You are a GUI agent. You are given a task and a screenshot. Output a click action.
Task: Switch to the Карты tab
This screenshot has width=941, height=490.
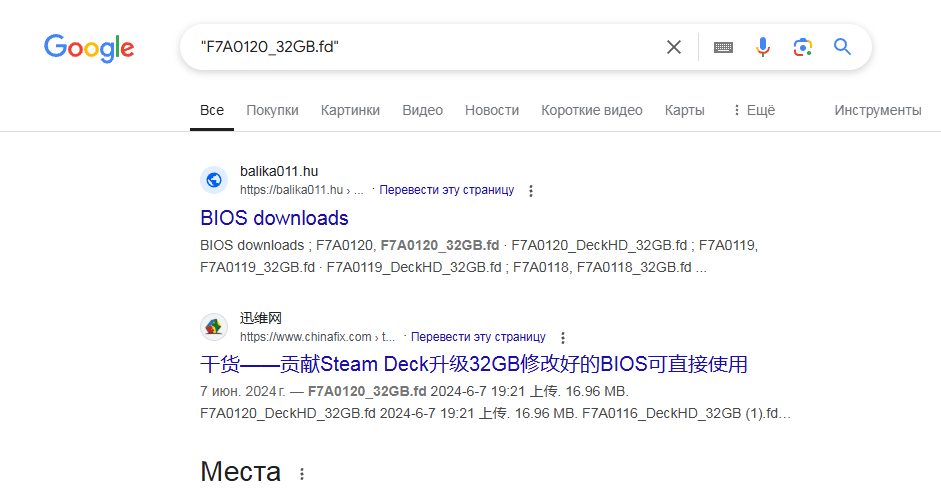(x=684, y=110)
